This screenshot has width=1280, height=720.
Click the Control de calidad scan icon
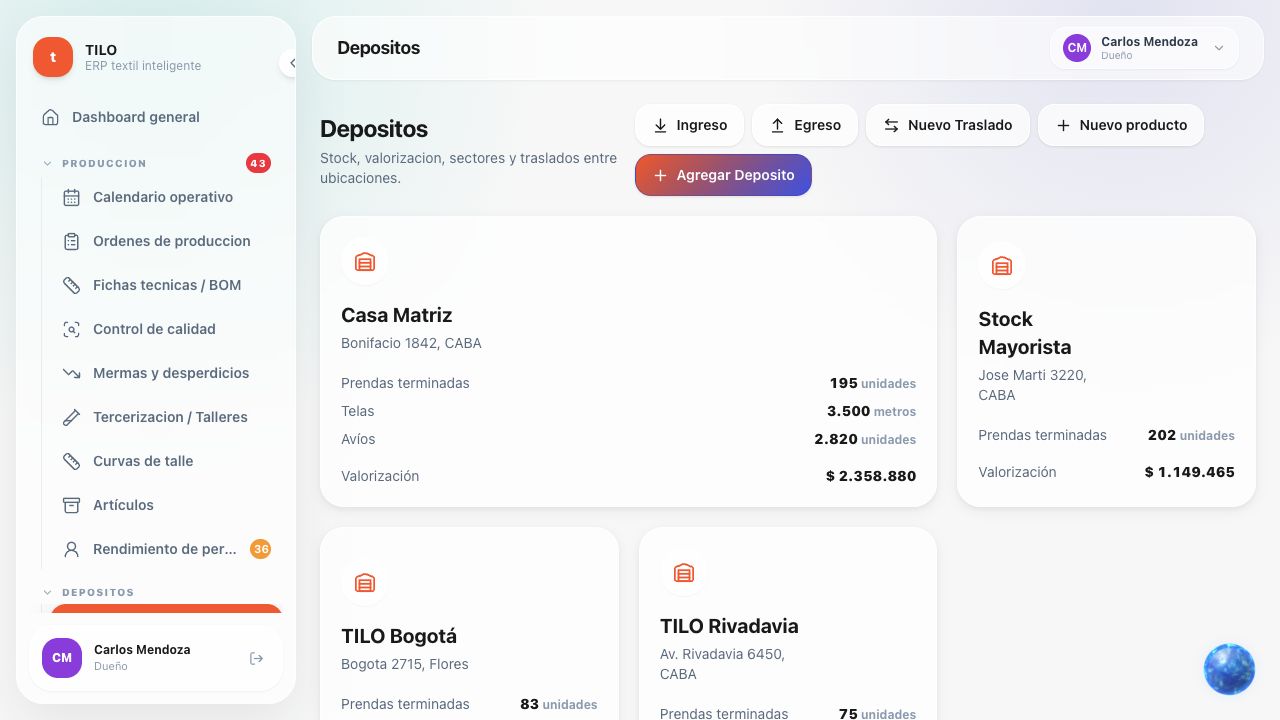[x=71, y=329]
